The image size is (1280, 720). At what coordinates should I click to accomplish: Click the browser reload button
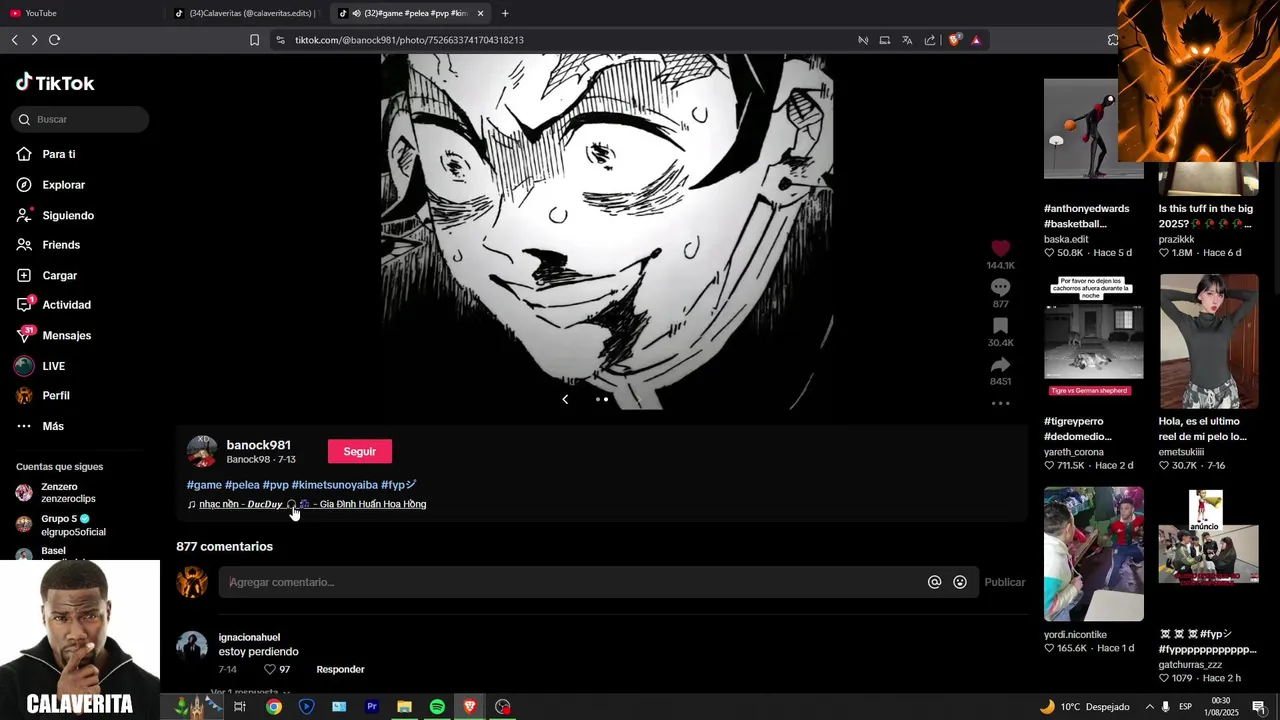point(54,40)
